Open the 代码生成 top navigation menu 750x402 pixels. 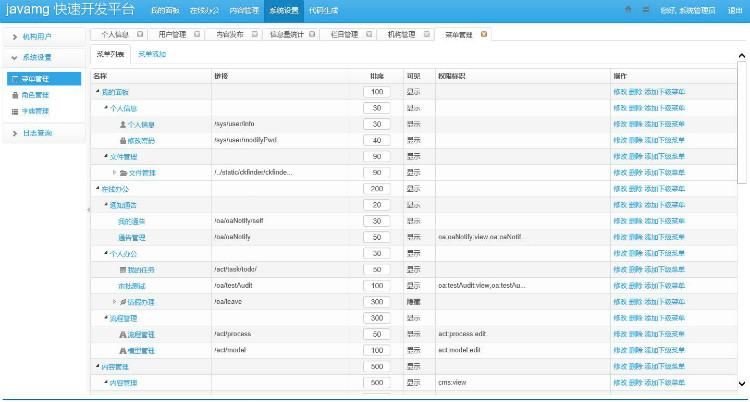click(323, 11)
